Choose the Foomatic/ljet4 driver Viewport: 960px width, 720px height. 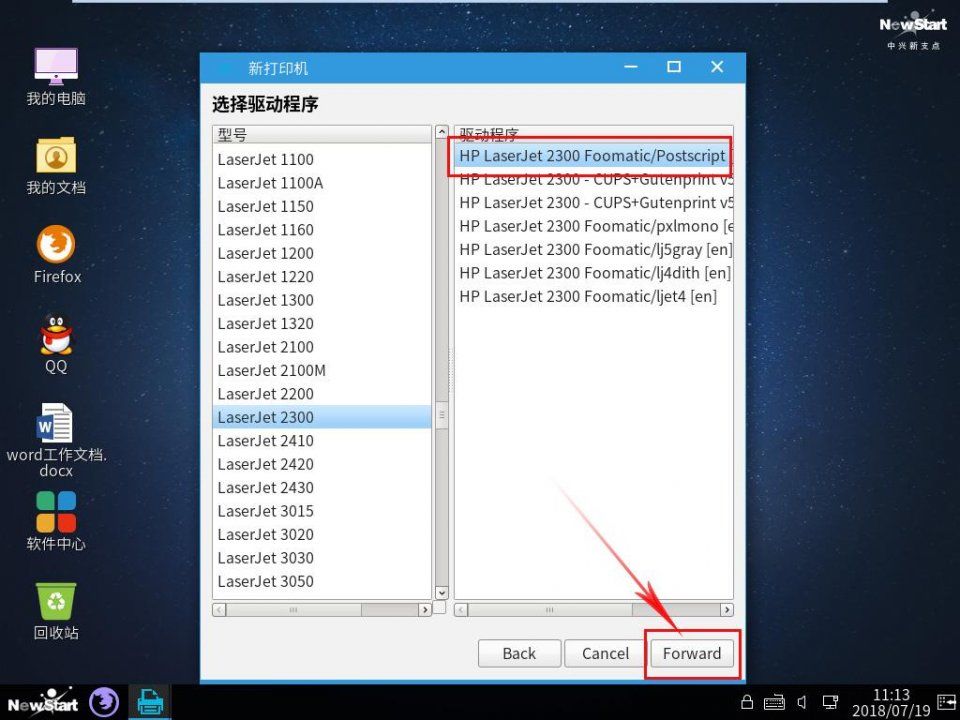click(588, 296)
